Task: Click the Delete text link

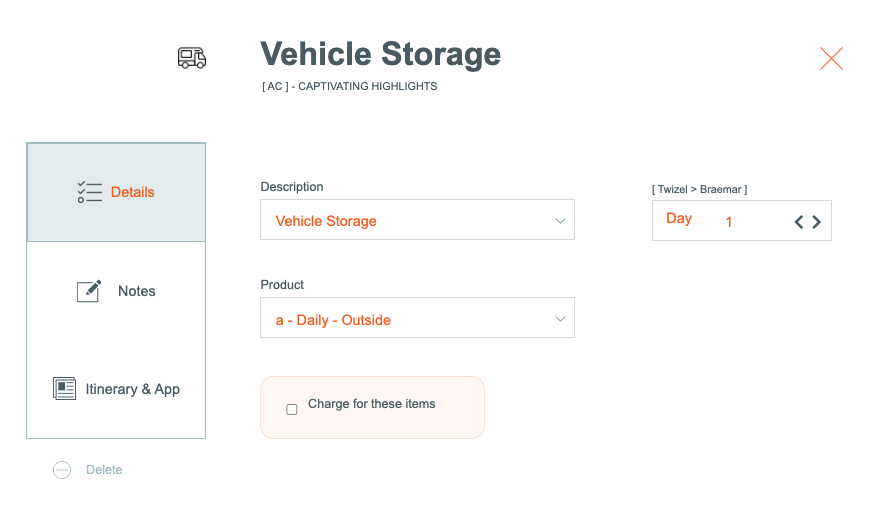Action: [x=104, y=470]
